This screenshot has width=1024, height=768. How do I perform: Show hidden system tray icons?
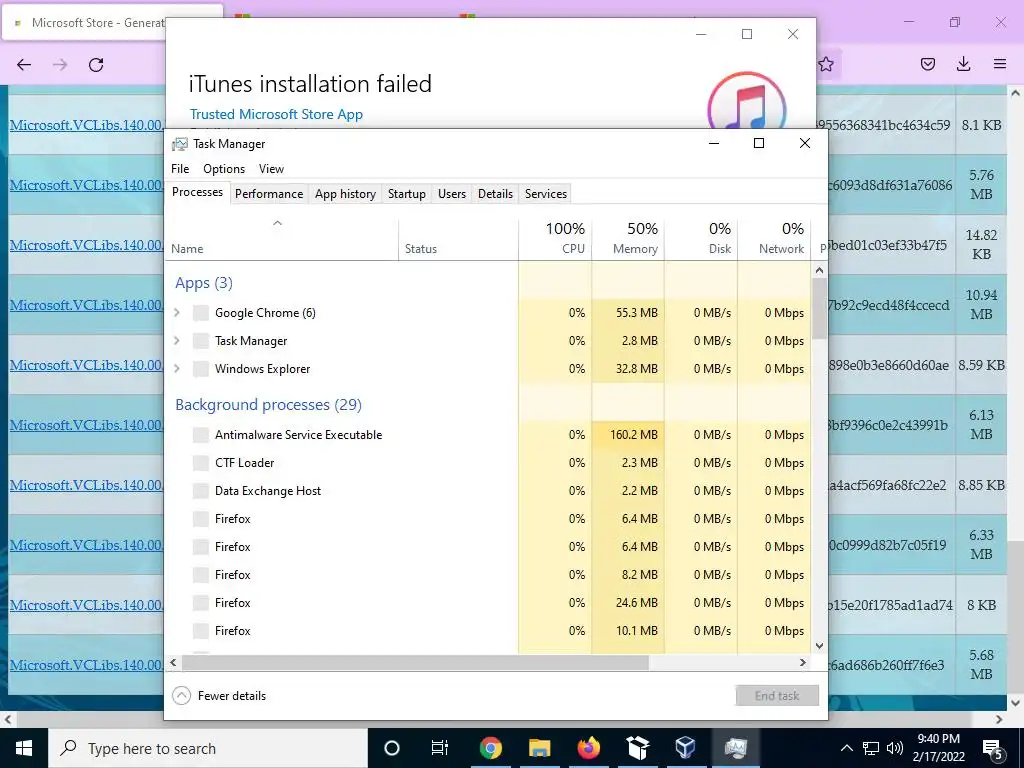click(x=846, y=748)
